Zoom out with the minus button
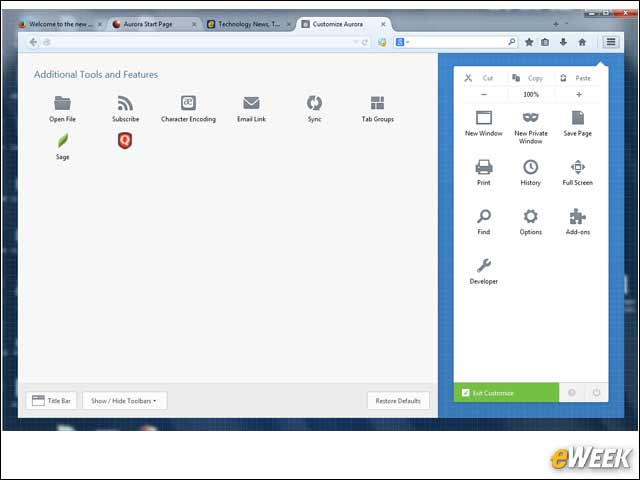 coord(484,95)
